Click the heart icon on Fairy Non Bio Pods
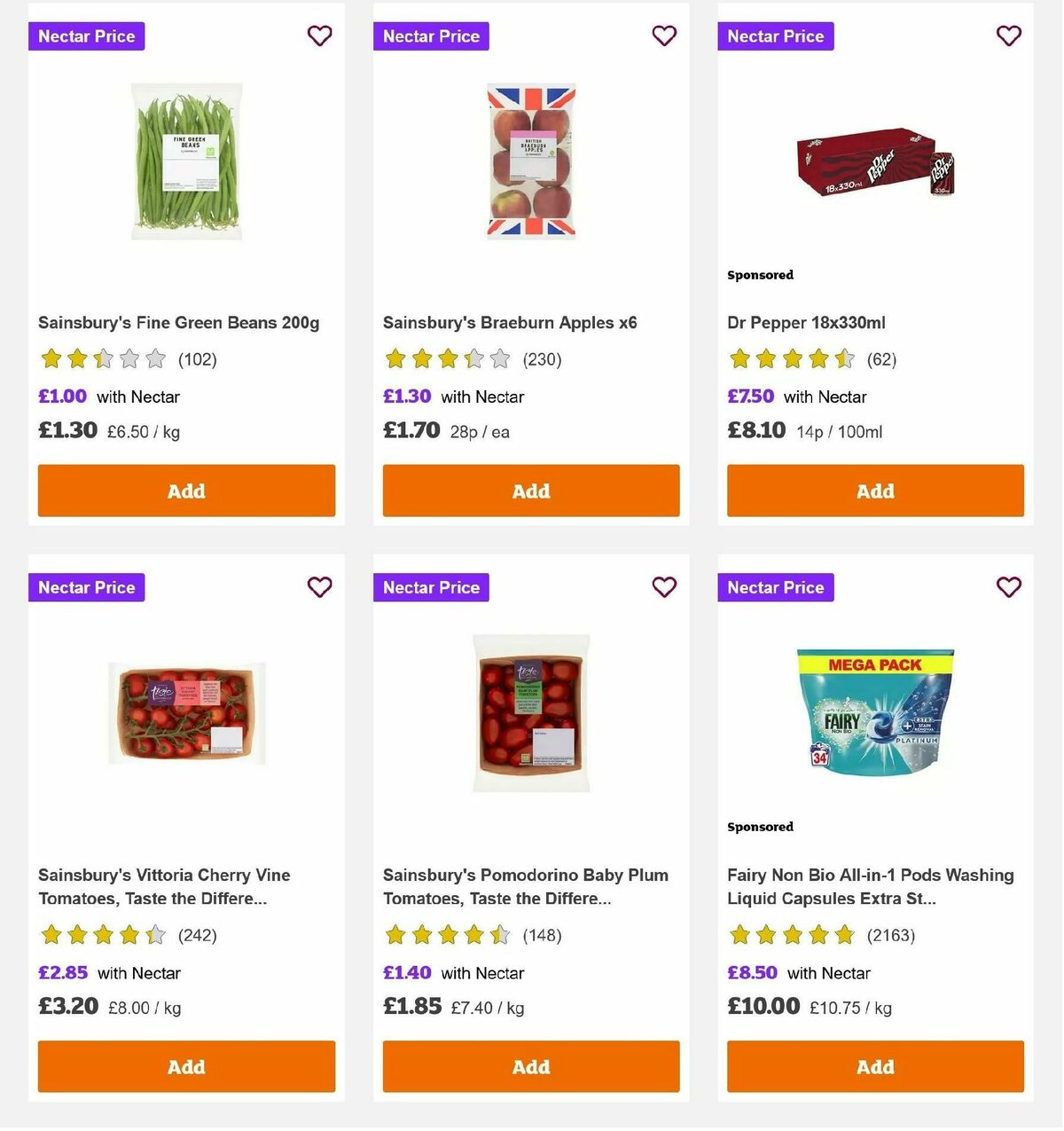The height and width of the screenshot is (1131, 1064). [x=1008, y=587]
